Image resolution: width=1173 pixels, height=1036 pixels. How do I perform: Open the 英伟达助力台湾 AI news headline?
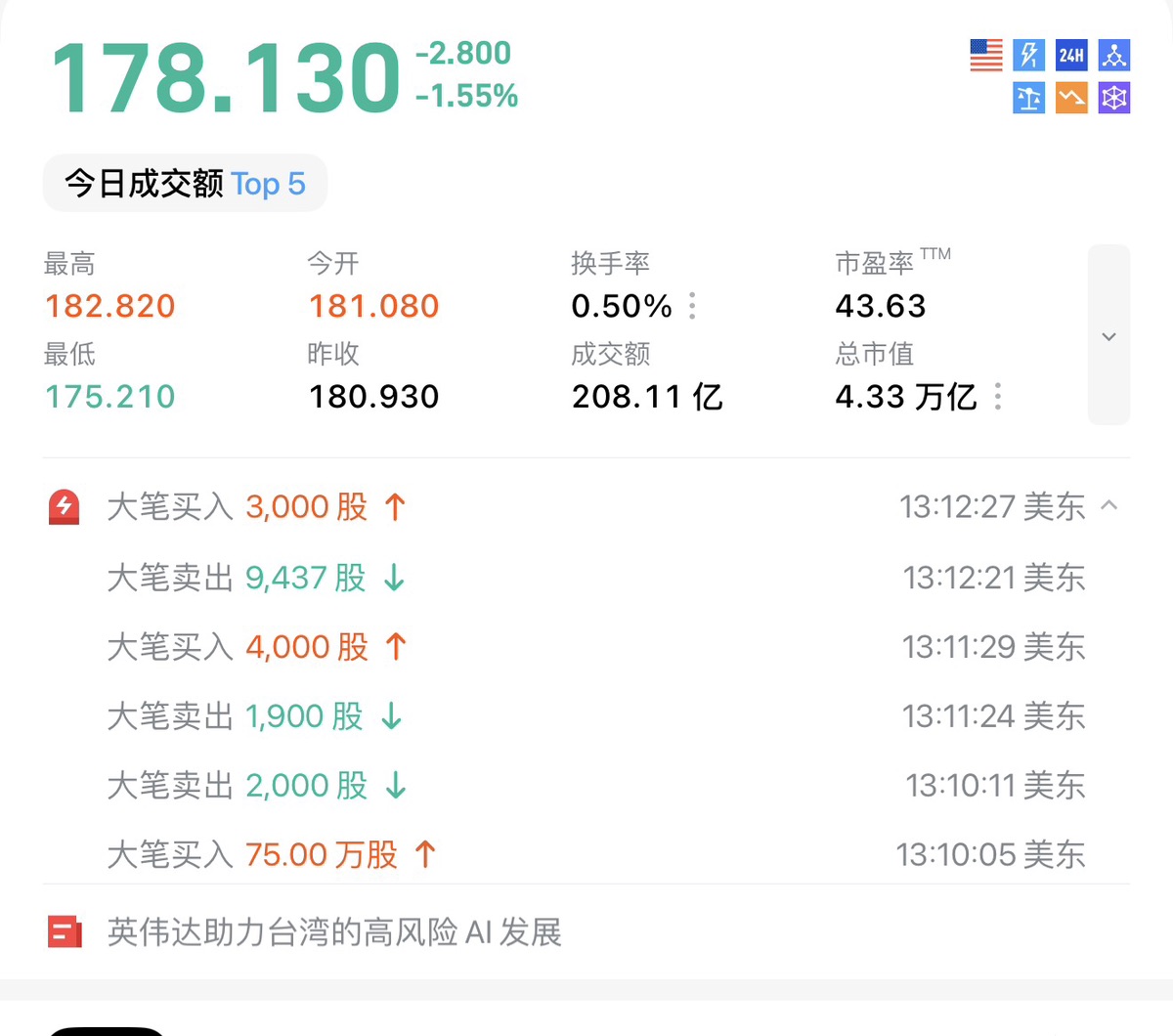coord(334,932)
